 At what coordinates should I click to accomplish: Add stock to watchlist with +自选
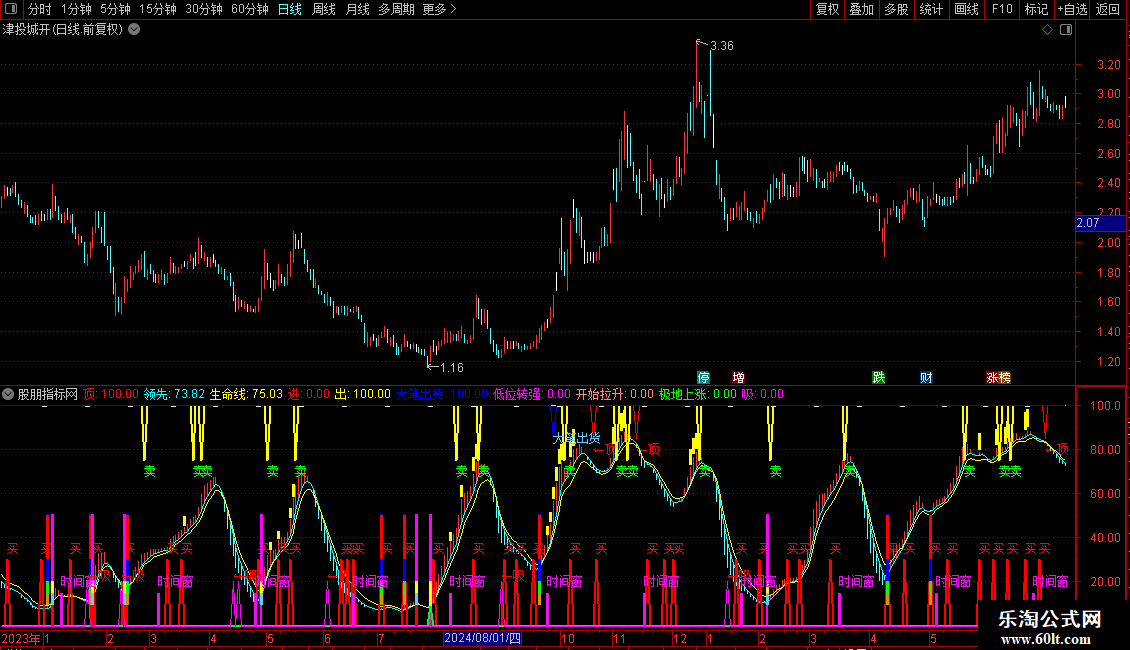1072,9
